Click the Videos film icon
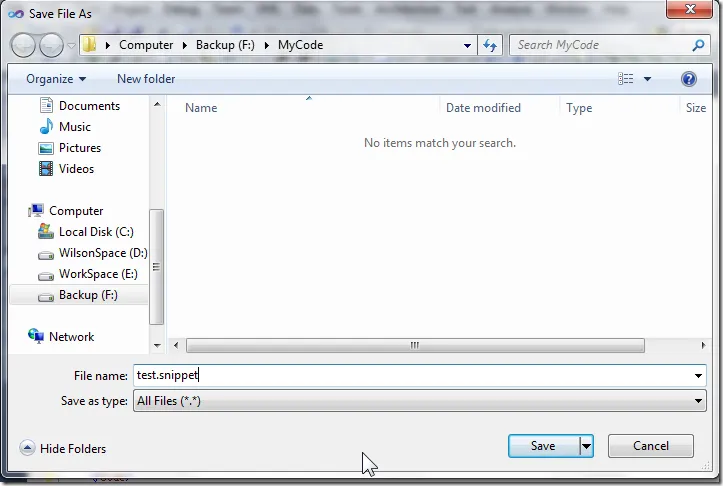 (46, 169)
